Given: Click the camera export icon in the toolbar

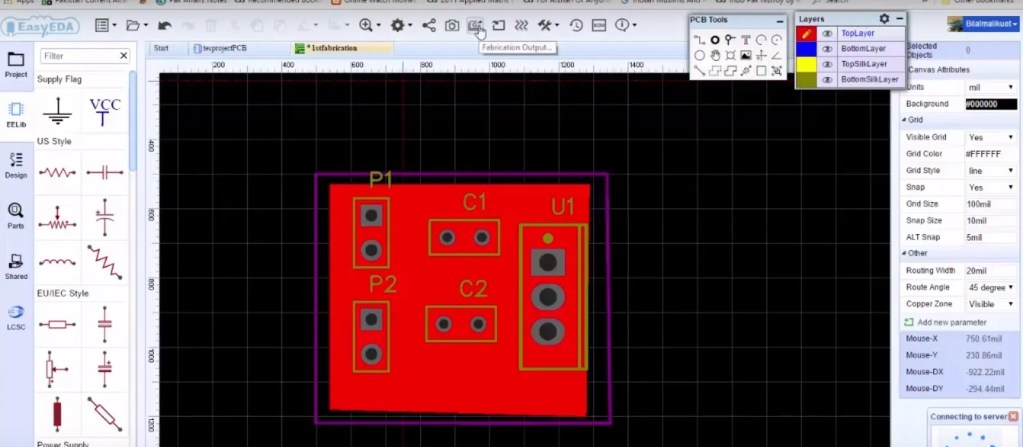Looking at the screenshot, I should pyautogui.click(x=451, y=25).
